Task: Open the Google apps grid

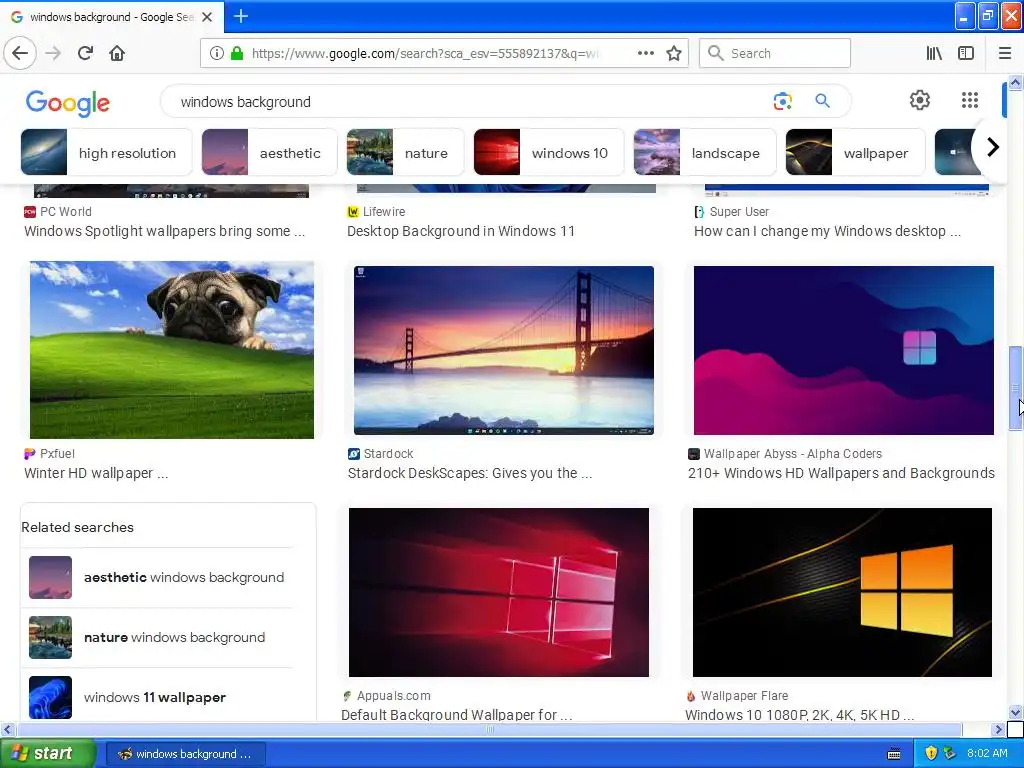Action: [970, 100]
